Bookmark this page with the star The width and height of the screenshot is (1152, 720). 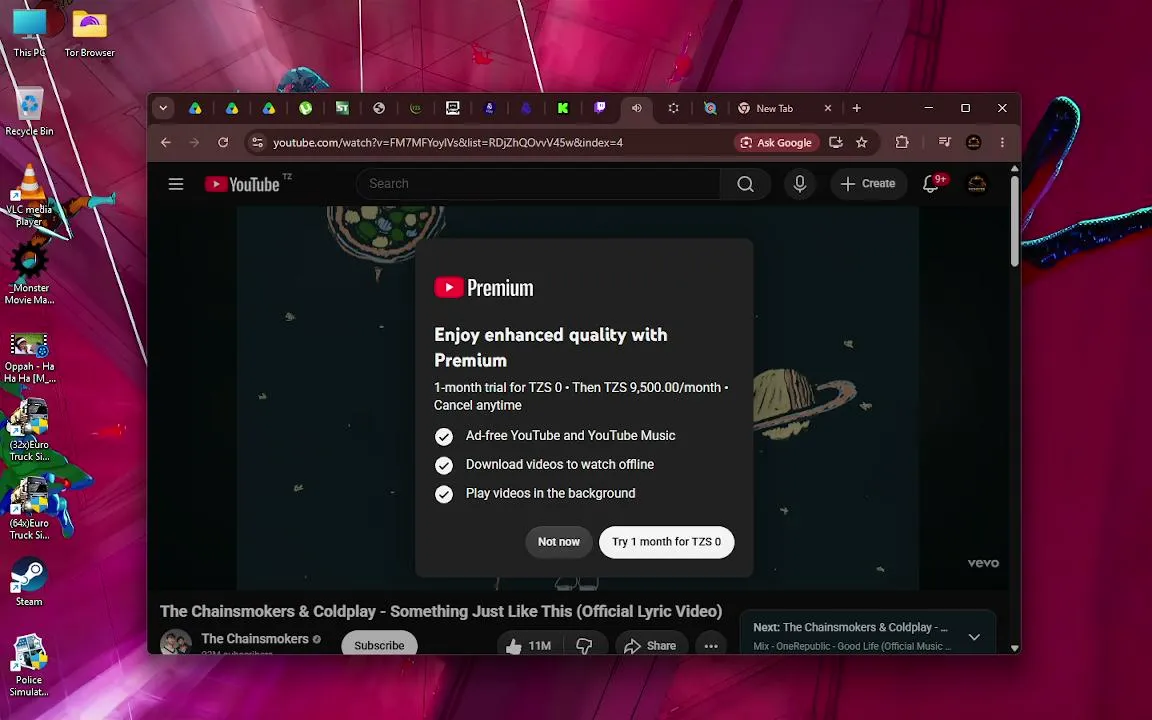pos(862,143)
